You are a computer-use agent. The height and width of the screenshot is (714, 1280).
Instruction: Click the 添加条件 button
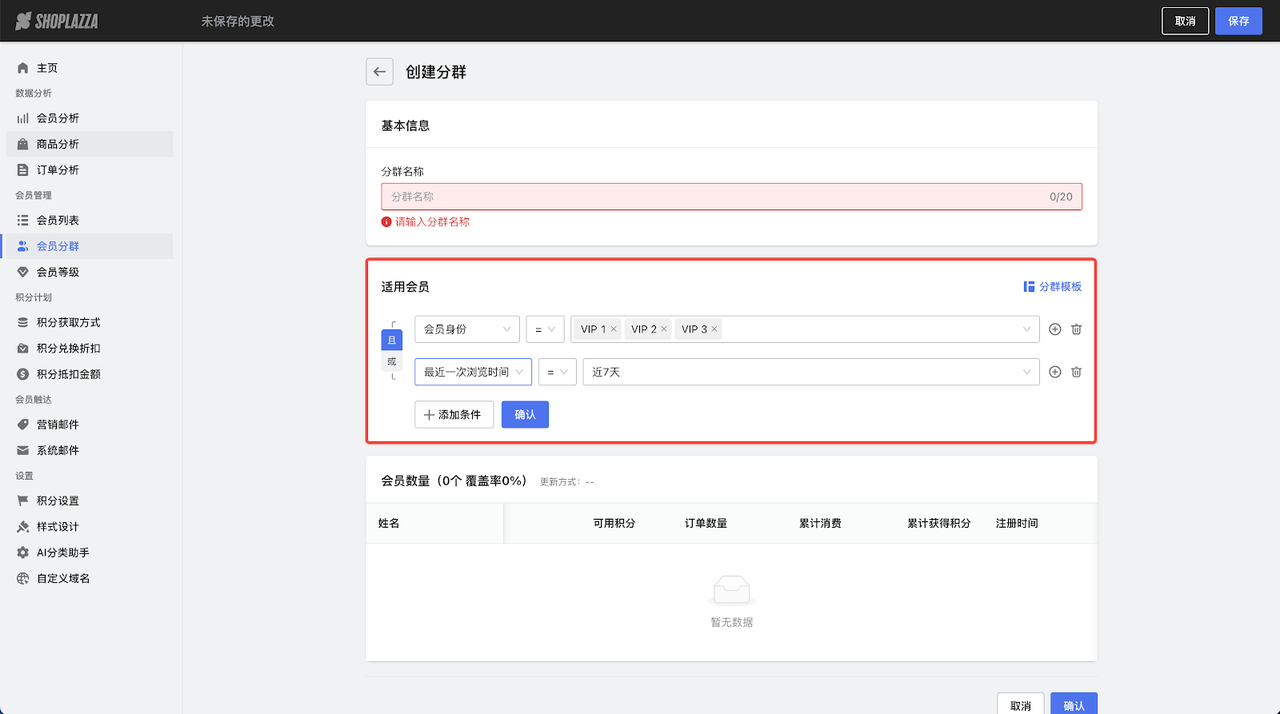pyautogui.click(x=454, y=414)
